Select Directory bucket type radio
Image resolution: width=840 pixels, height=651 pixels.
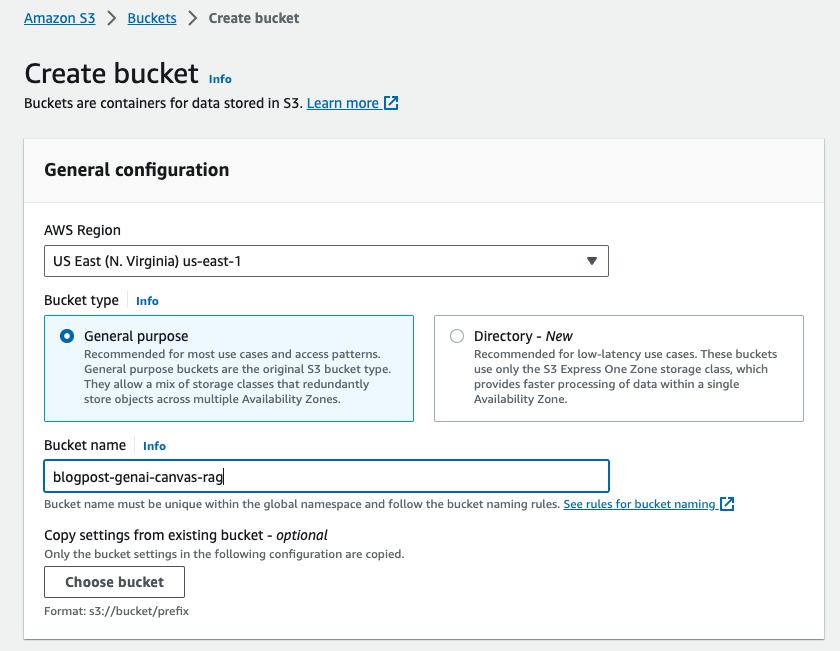pyautogui.click(x=457, y=336)
